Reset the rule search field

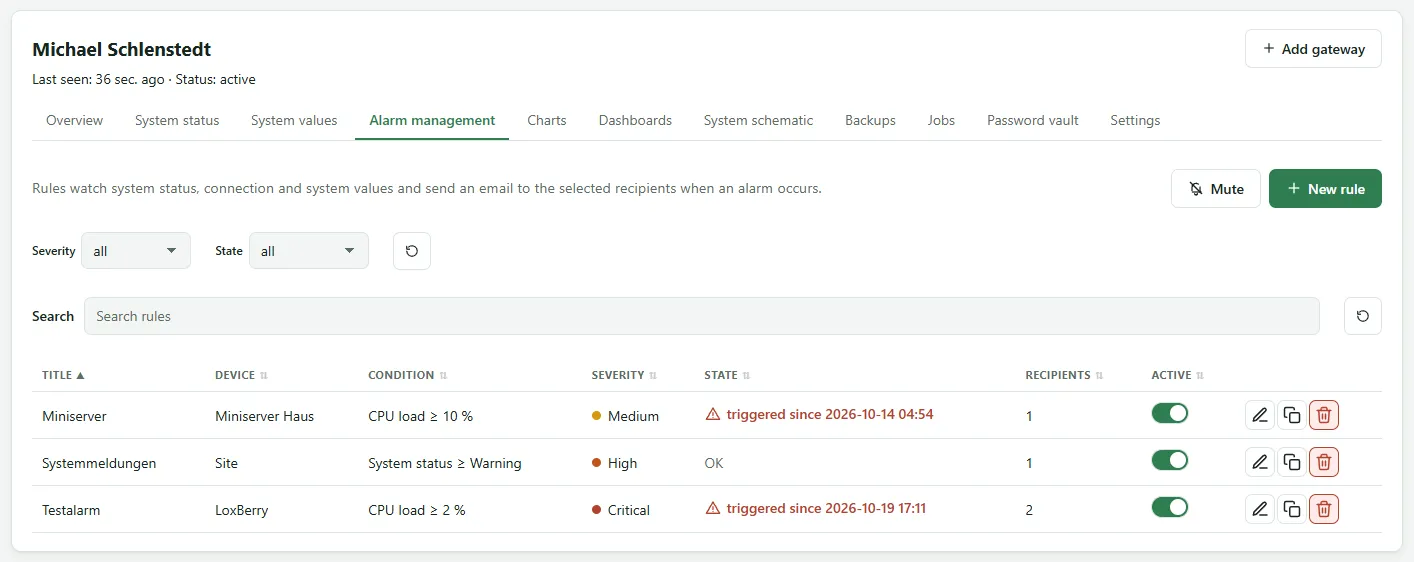coord(1363,316)
